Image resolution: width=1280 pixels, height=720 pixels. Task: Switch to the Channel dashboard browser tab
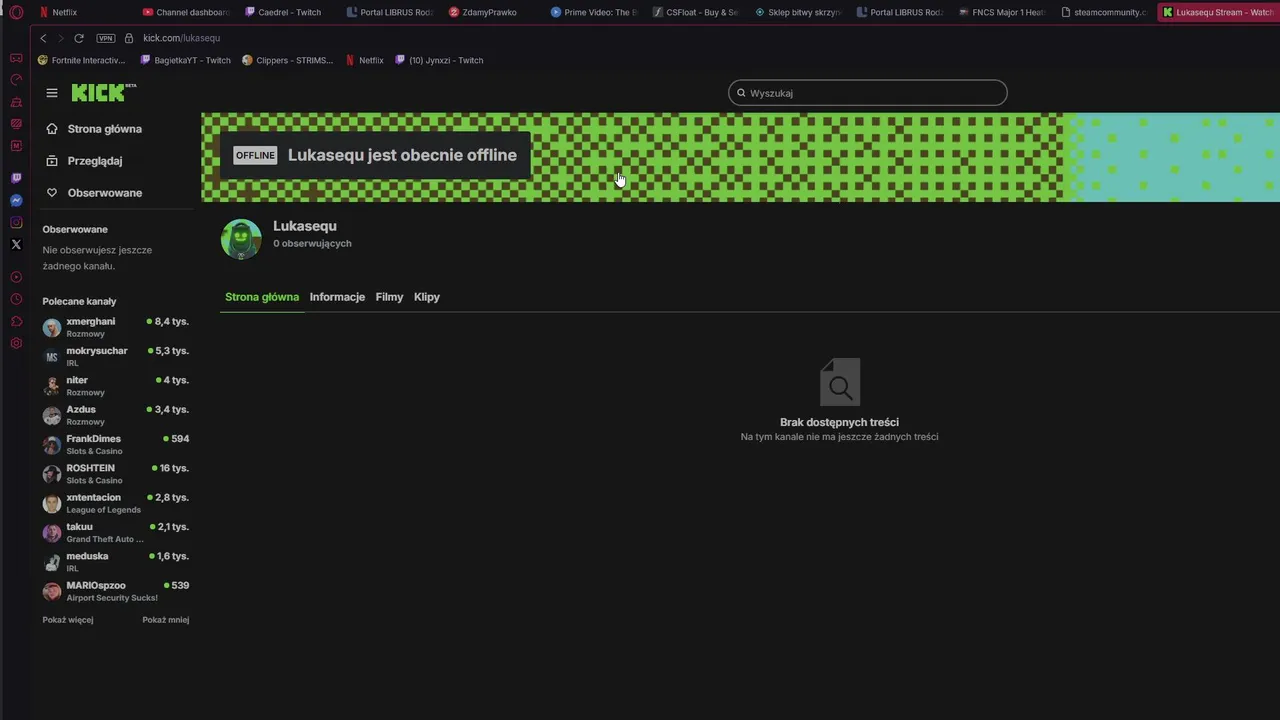(x=185, y=13)
